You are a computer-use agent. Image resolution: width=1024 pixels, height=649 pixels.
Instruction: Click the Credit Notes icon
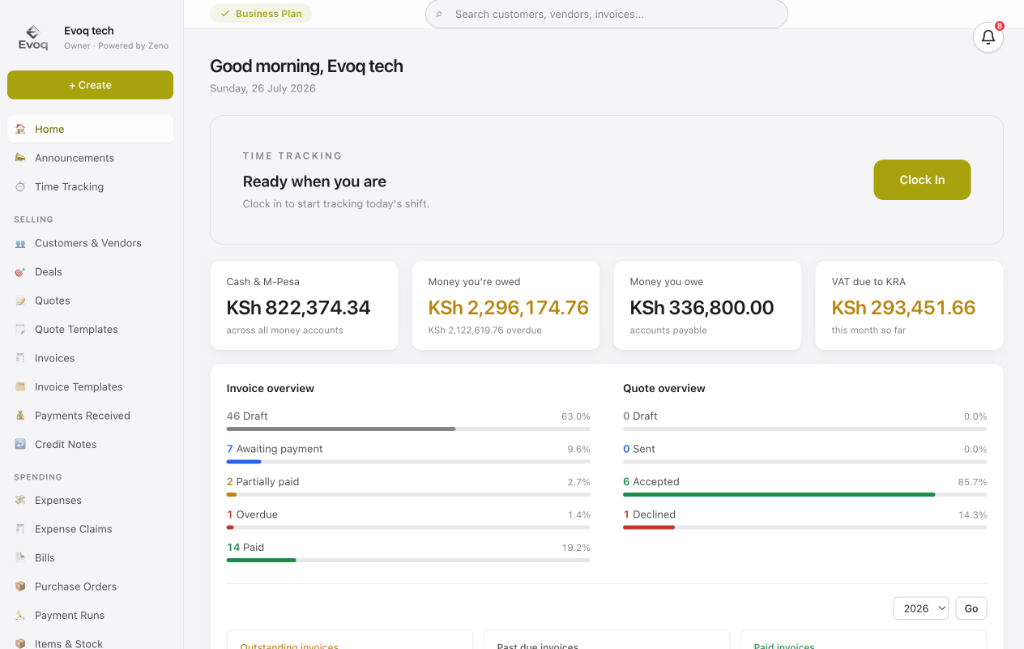click(20, 444)
